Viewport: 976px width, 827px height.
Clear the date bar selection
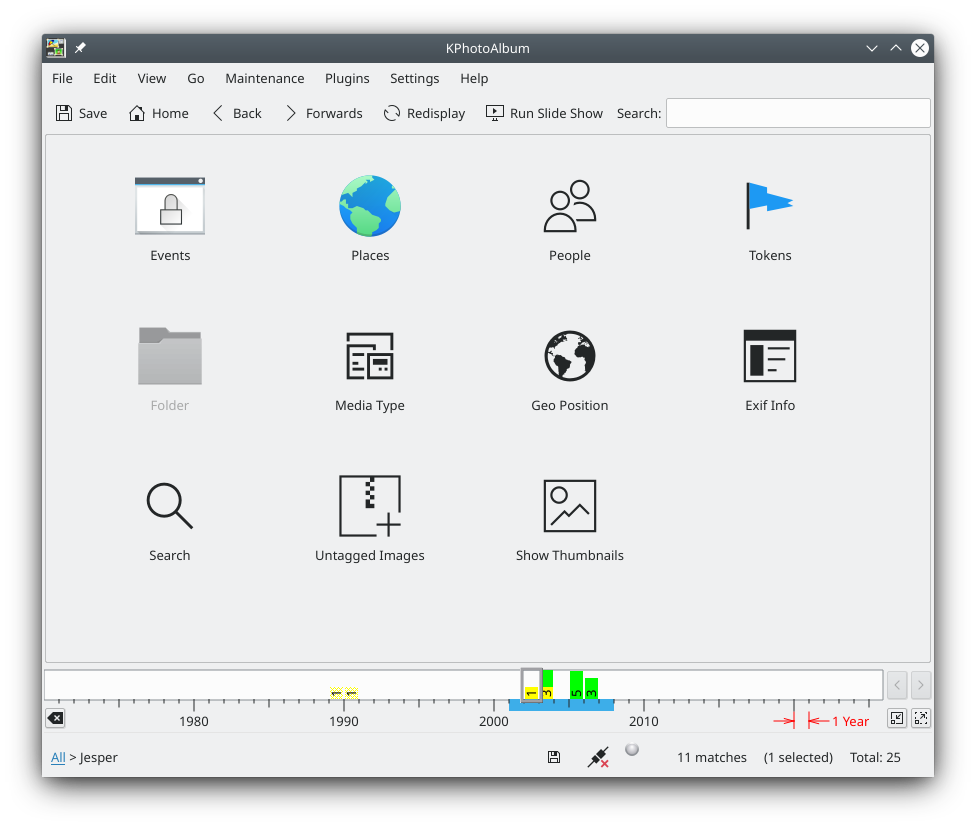click(x=55, y=718)
